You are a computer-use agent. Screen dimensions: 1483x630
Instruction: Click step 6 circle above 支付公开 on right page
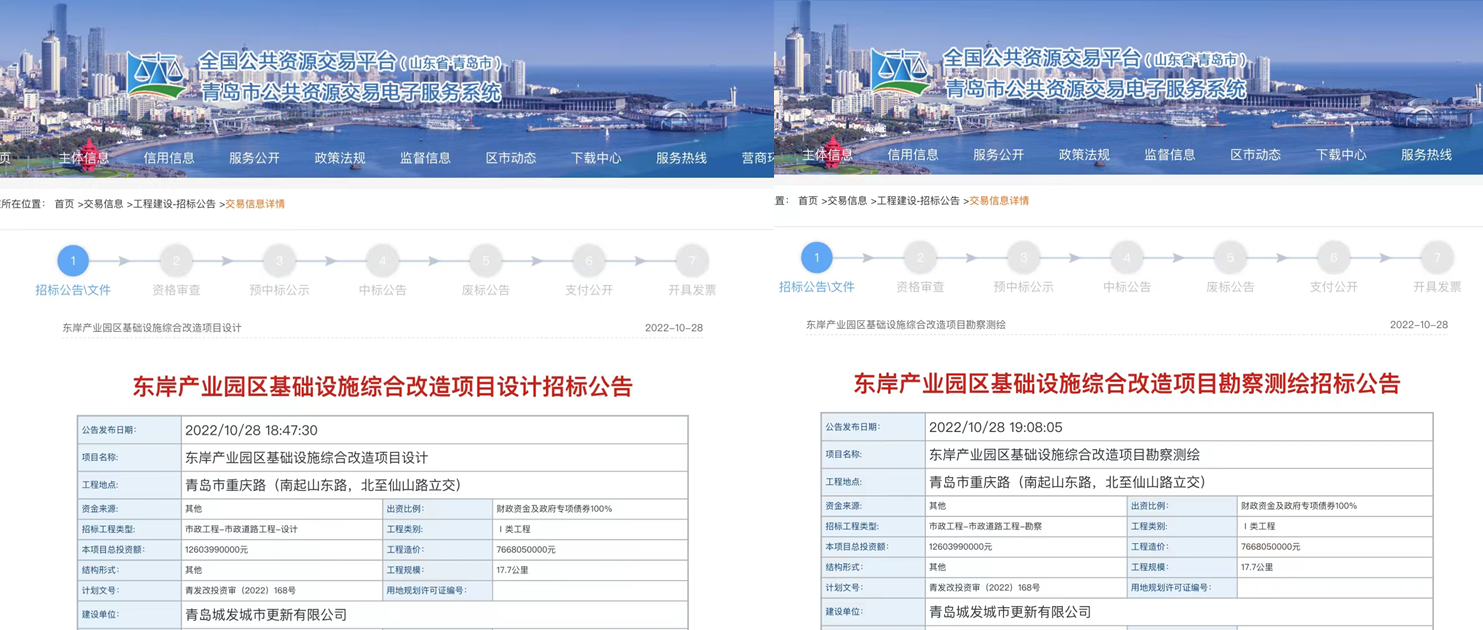[1333, 258]
